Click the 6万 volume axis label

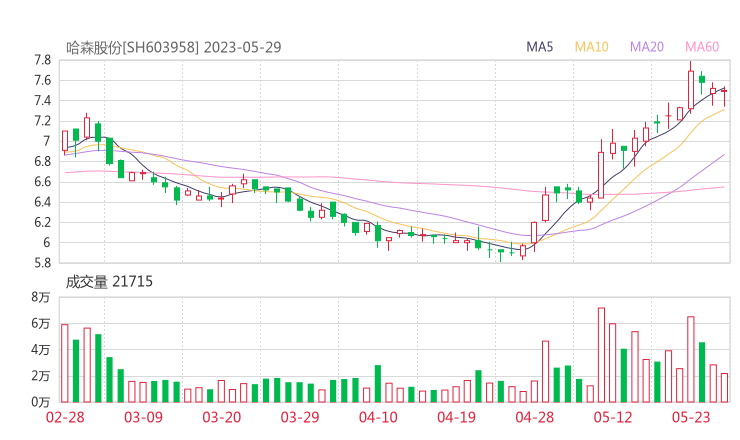tap(41, 323)
